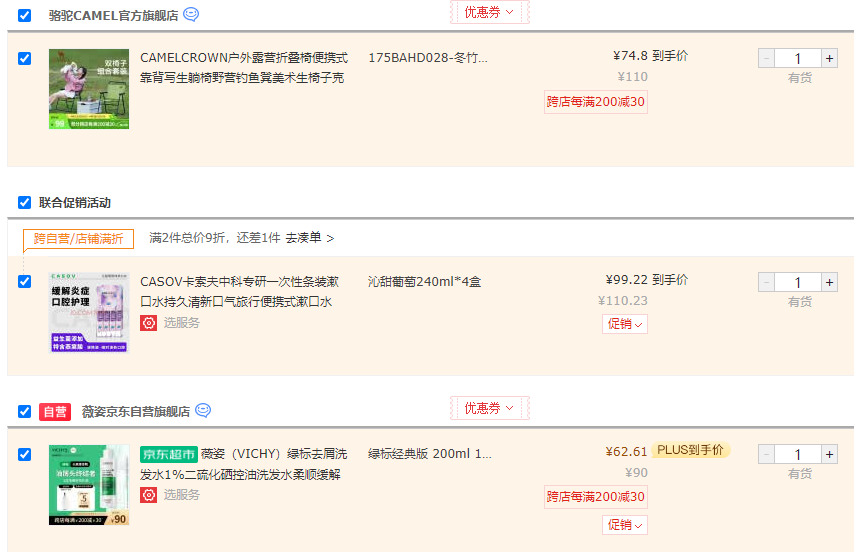Click spec 175BAHD028-冬竹 of chair
The width and height of the screenshot is (854, 552).
pos(428,58)
